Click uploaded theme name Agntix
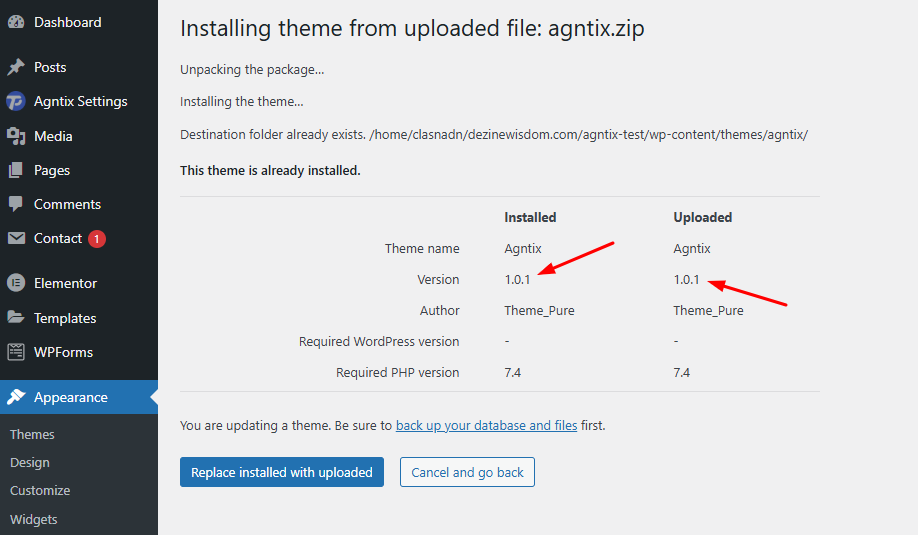The height and width of the screenshot is (535, 918). tap(692, 249)
